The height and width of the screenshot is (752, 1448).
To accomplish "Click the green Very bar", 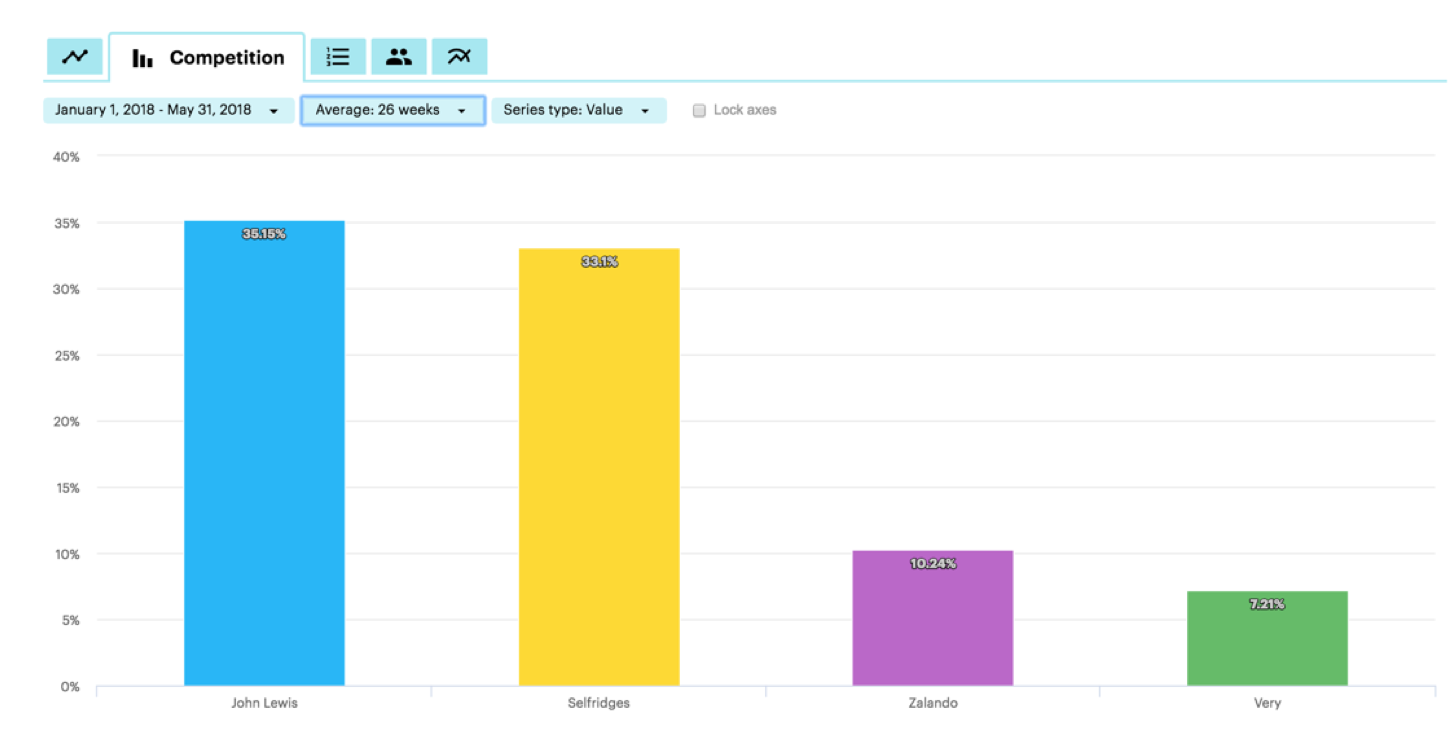I will (1267, 638).
